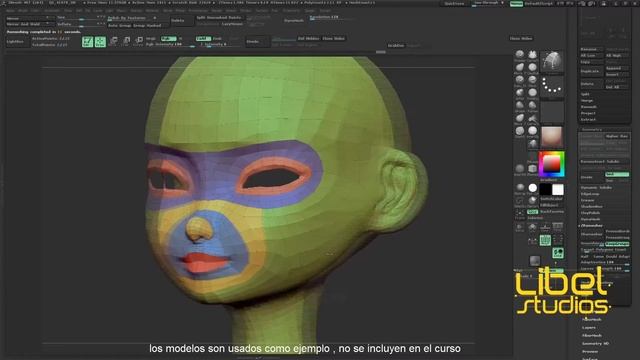Click the local symmetry icon
The image size is (640, 360).
[532, 240]
